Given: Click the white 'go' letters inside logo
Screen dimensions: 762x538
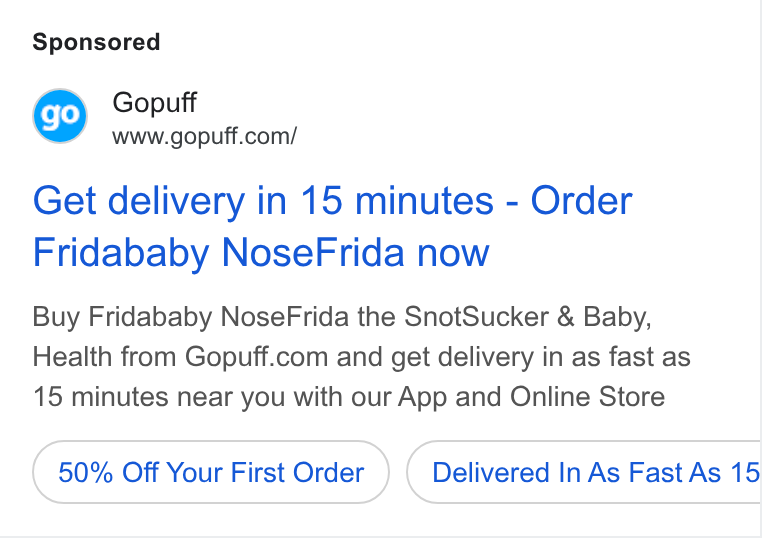Looking at the screenshot, I should point(60,117).
